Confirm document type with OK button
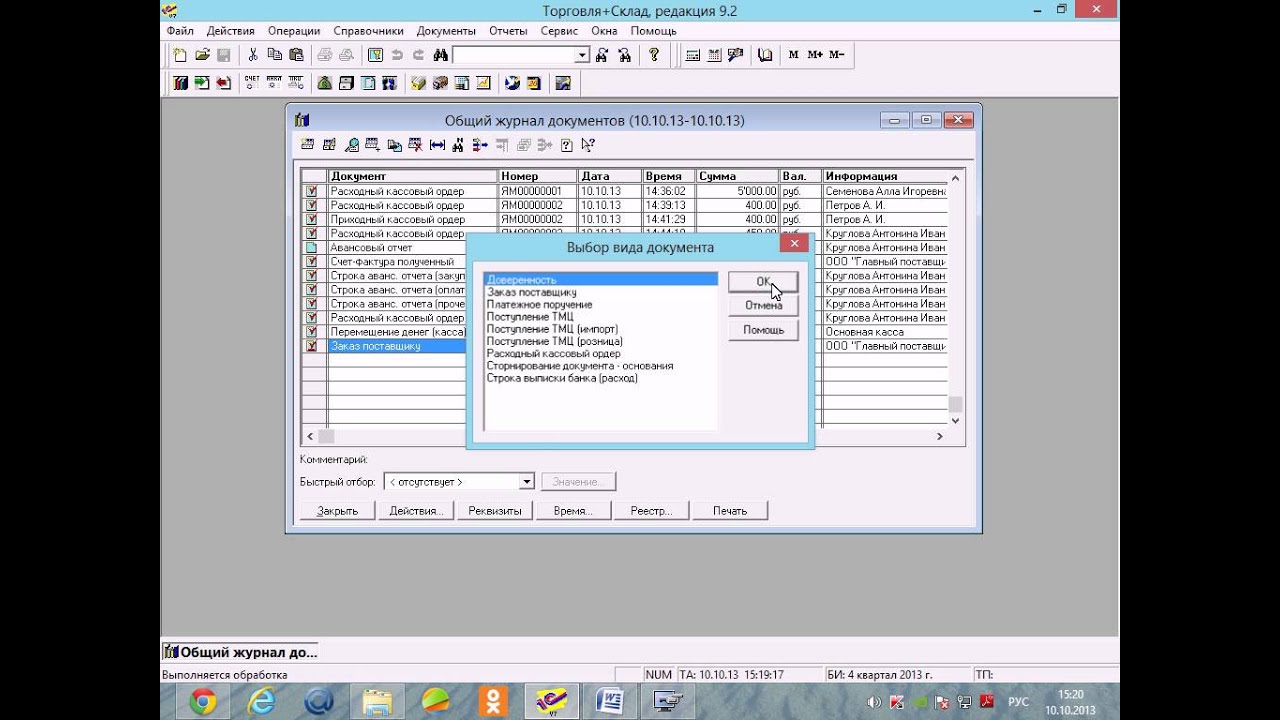The height and width of the screenshot is (720, 1280). (763, 281)
